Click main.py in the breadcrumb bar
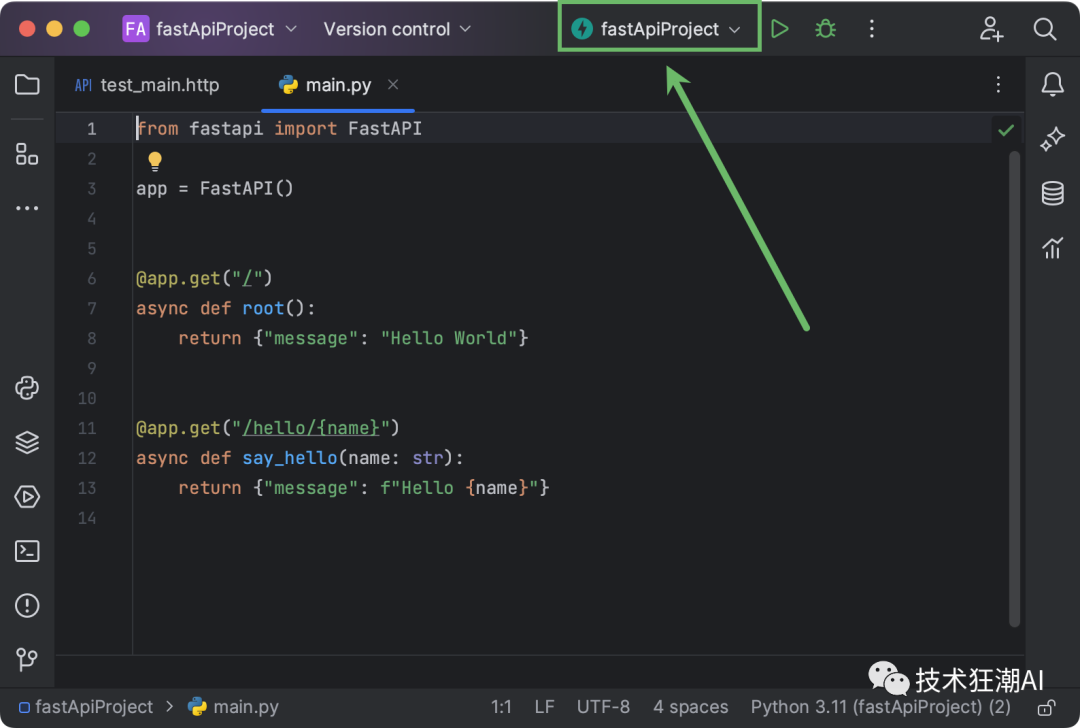1080x728 pixels. 234,707
